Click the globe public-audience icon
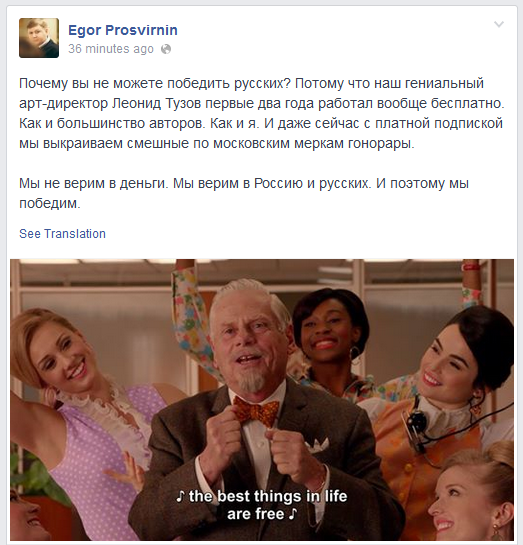 pyautogui.click(x=166, y=49)
